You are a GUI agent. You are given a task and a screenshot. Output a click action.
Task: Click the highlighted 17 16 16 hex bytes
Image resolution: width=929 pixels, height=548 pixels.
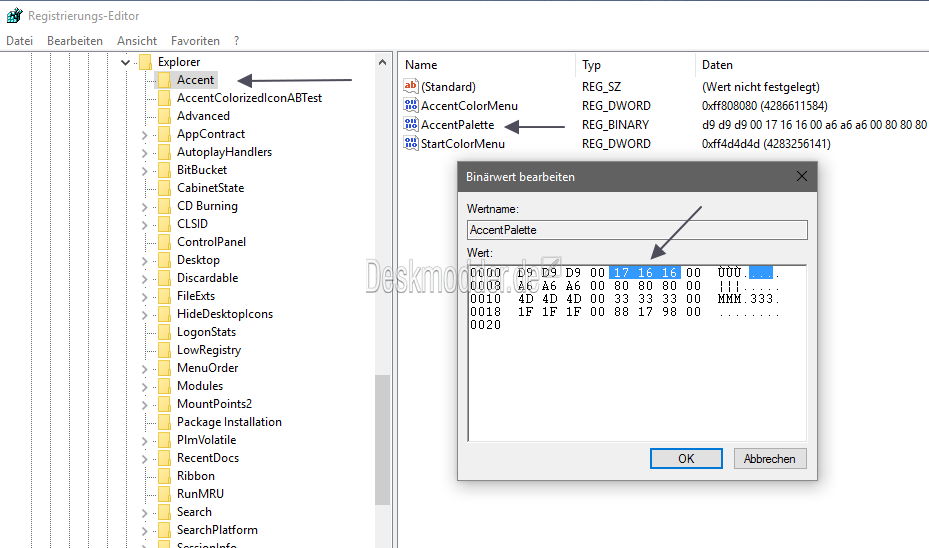645,273
